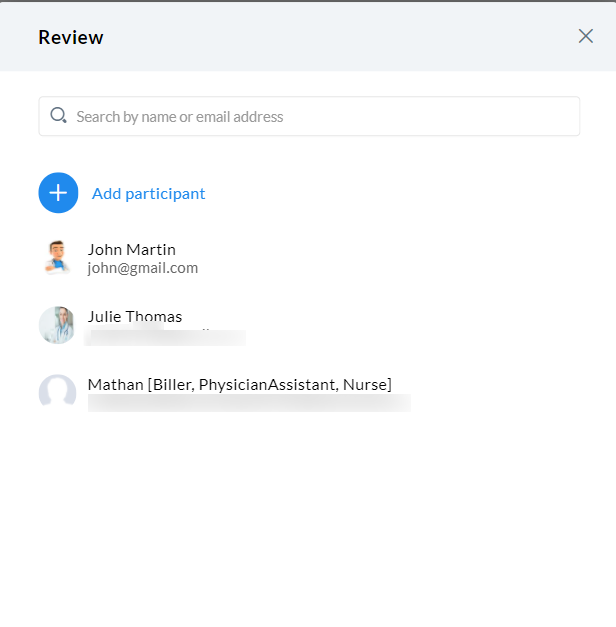Click the search magnifier icon
Viewport: 616px width, 627px height.
(58, 115)
